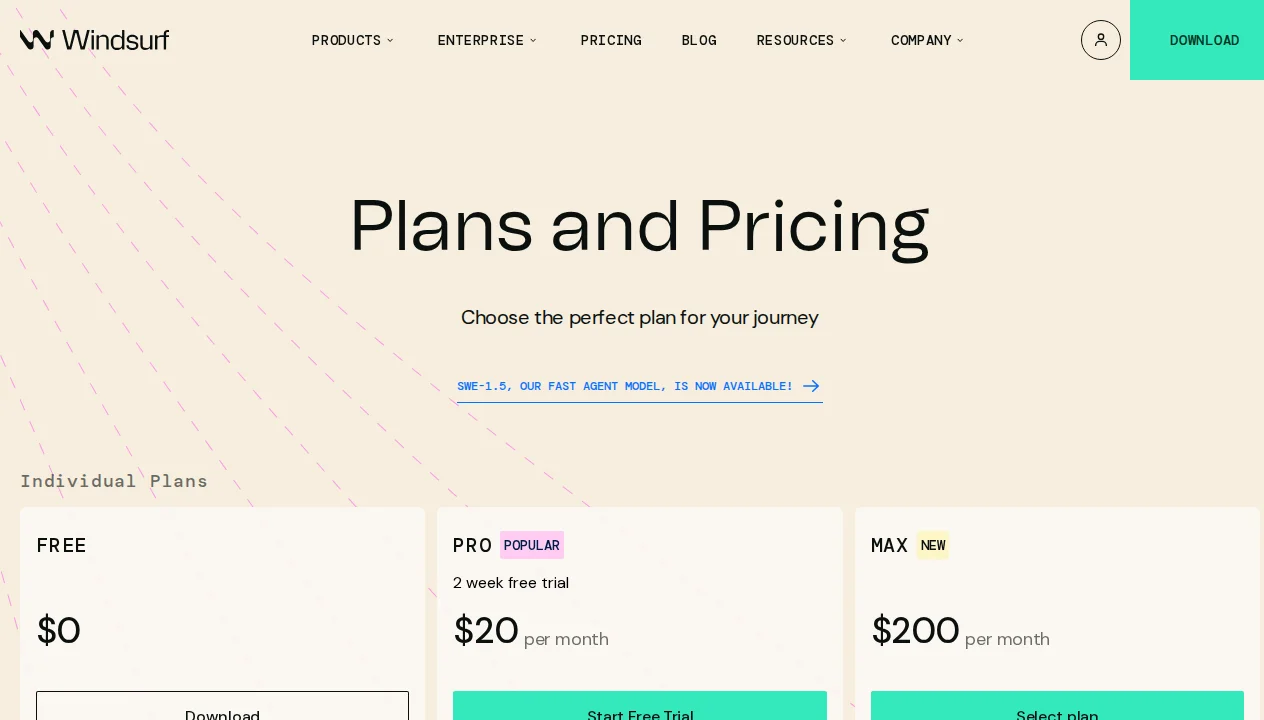Viewport: 1264px width, 720px height.
Task: Open the account profile icon
Action: pos(1101,40)
